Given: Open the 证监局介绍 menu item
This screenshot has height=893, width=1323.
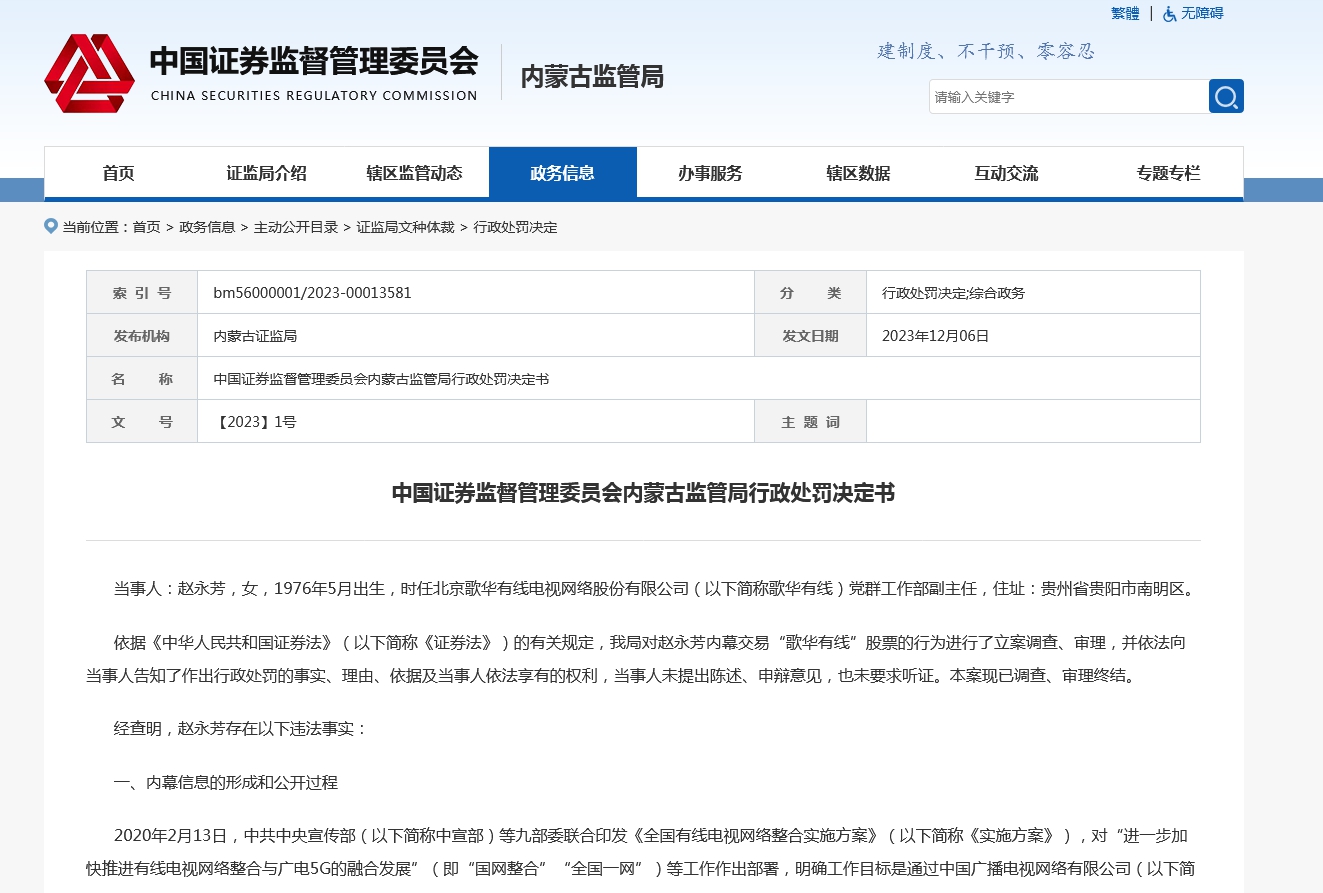Looking at the screenshot, I should [x=266, y=173].
